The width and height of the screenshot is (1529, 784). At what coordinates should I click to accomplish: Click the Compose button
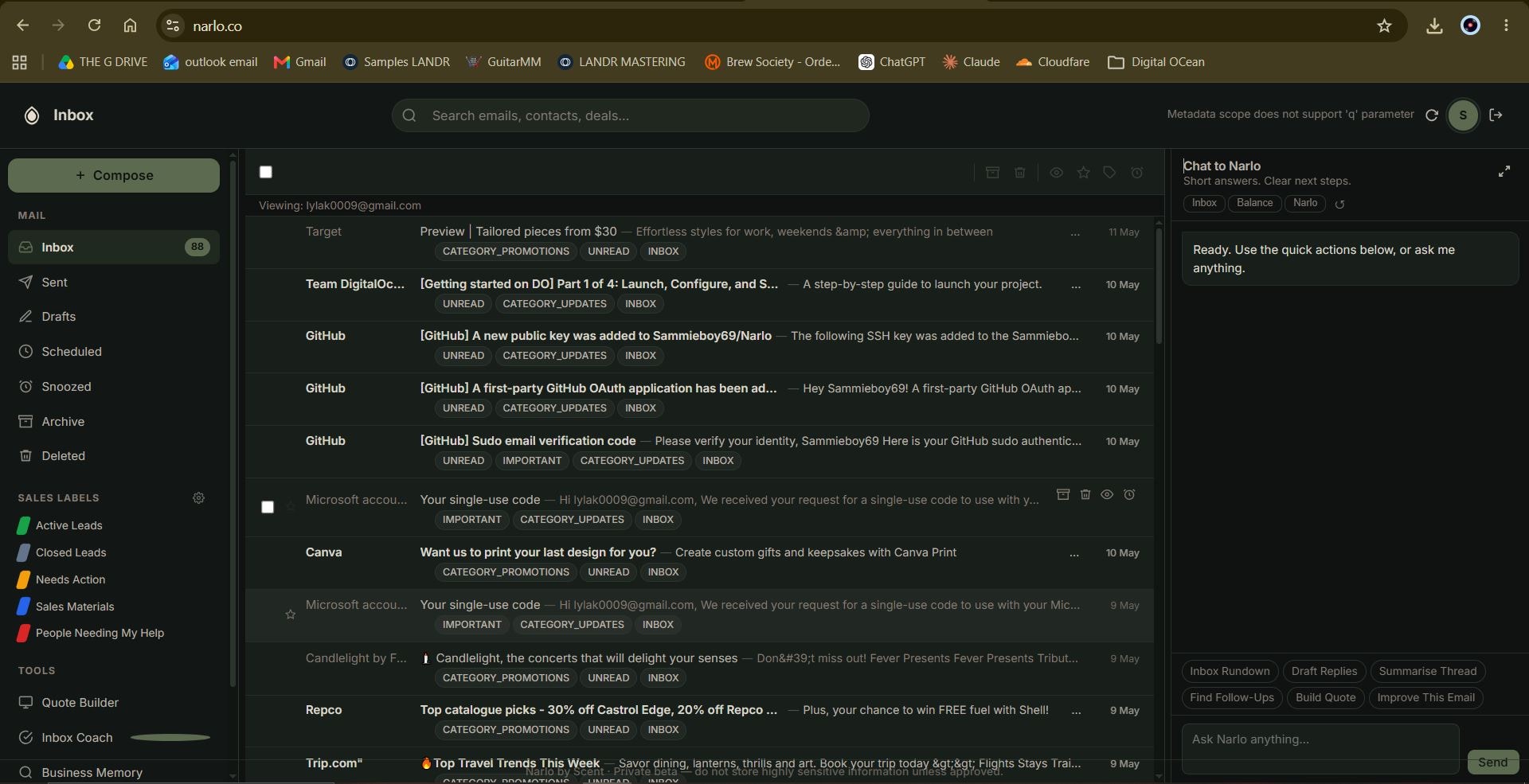[114, 175]
